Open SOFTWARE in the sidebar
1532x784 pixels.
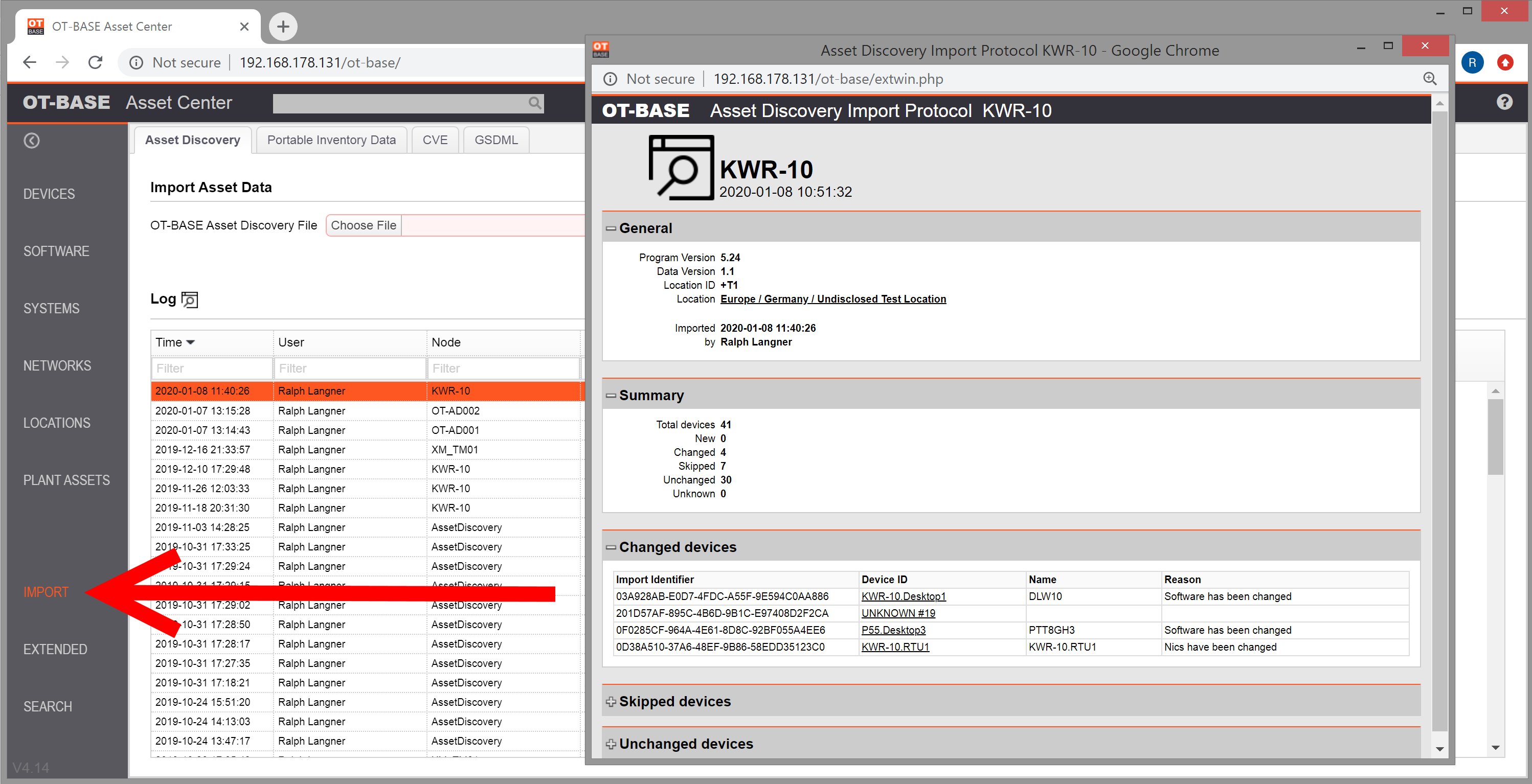click(56, 251)
